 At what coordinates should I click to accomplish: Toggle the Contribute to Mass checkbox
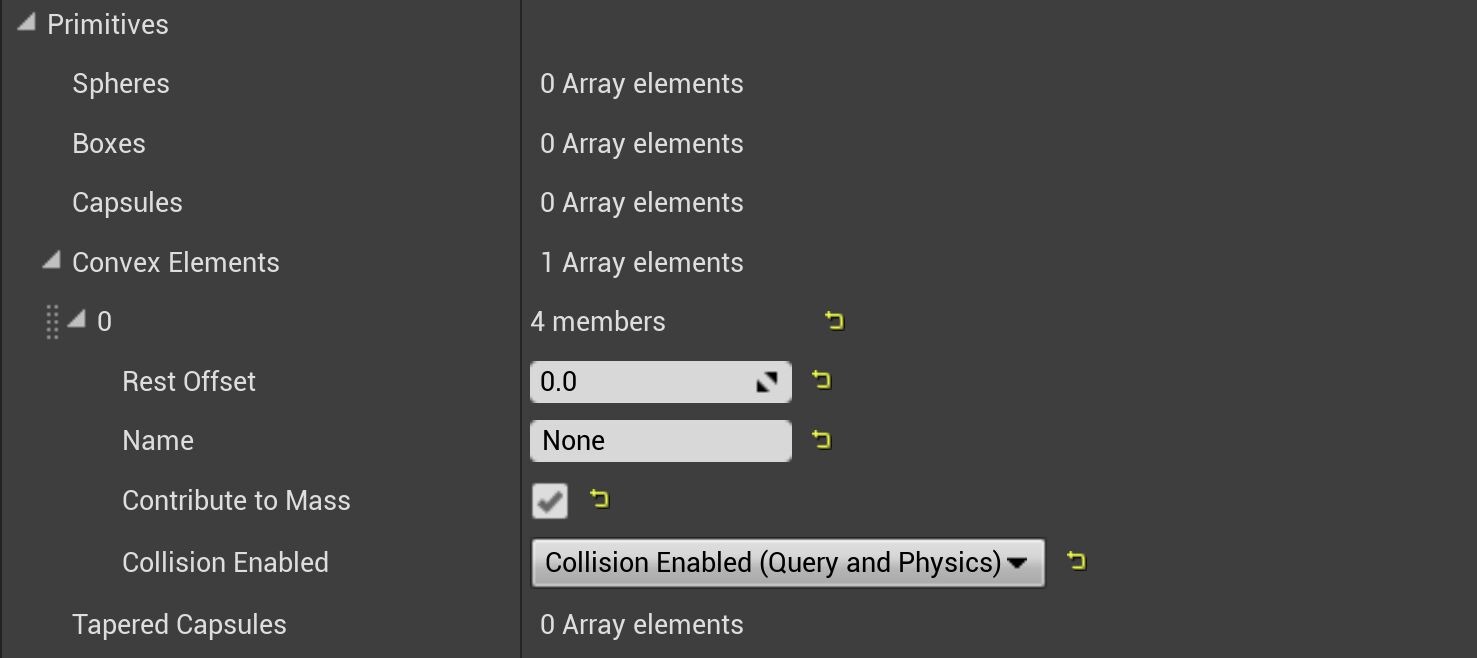point(550,501)
